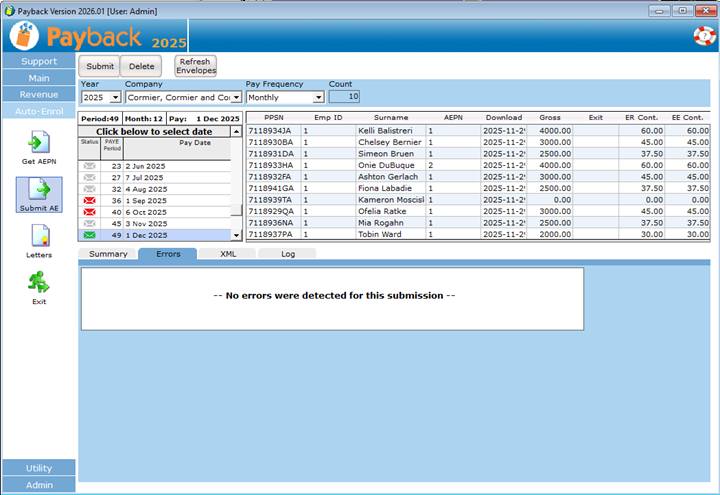This screenshot has width=720, height=495.
Task: Switch to the Summary tab
Action: click(x=108, y=254)
